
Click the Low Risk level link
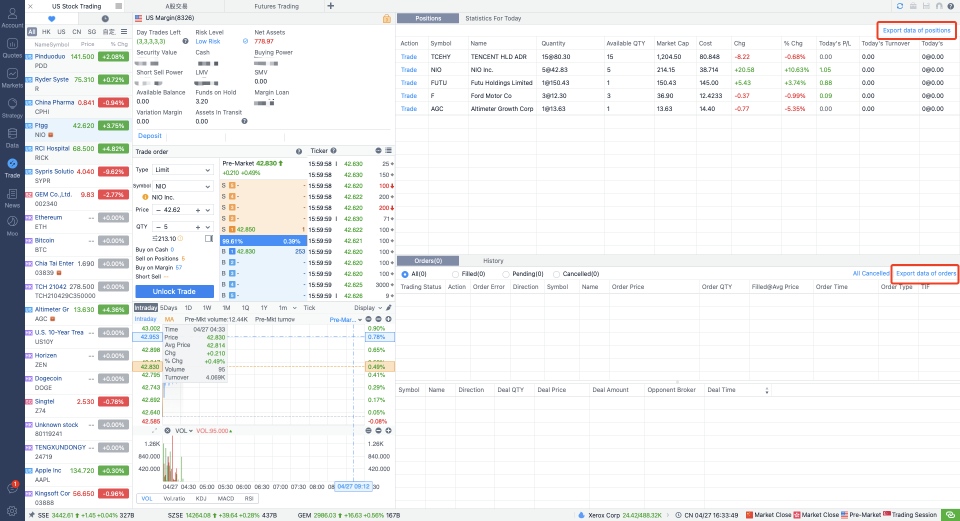(x=208, y=42)
